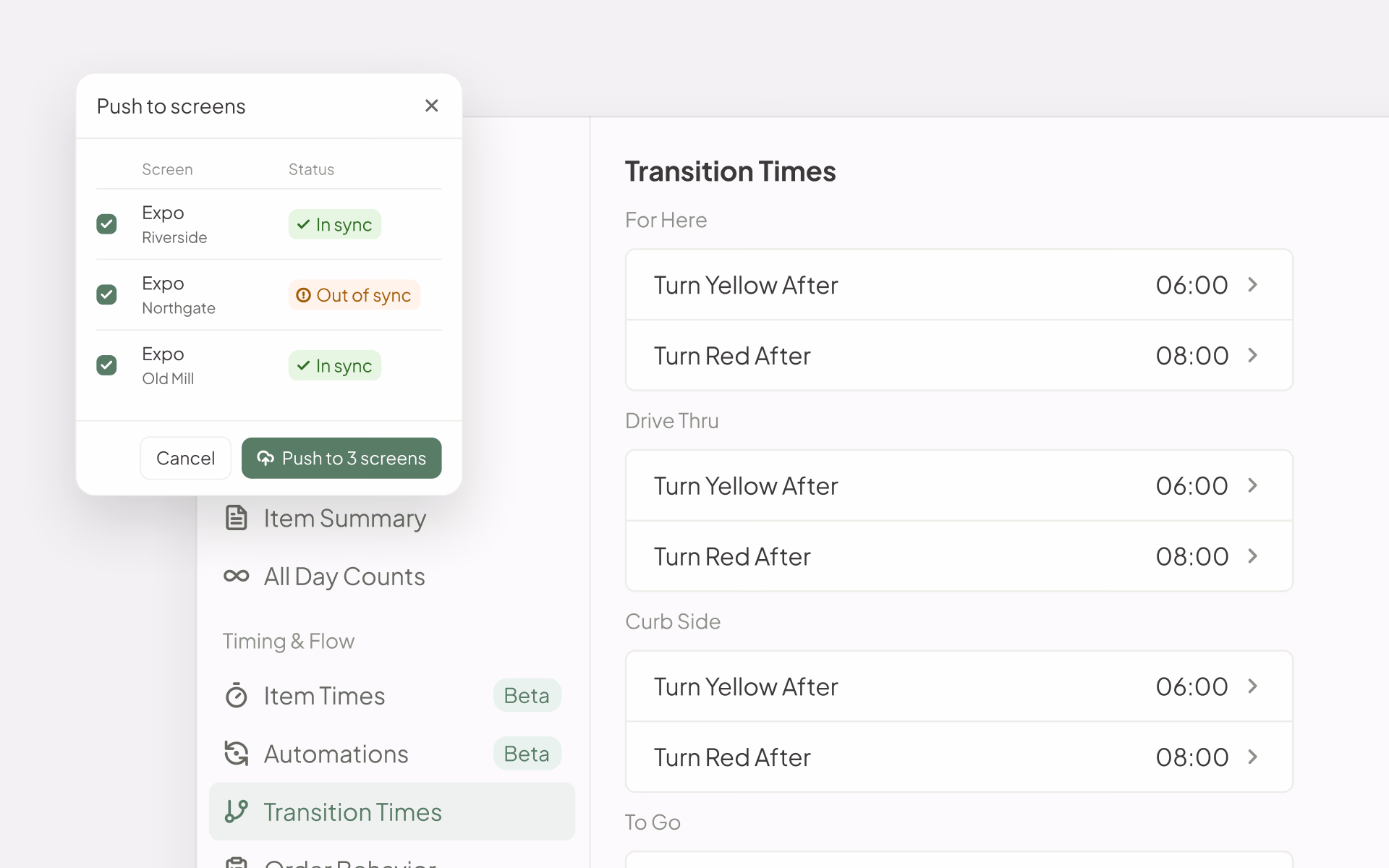The image size is (1389, 868).
Task: Open All Day Counts in sidebar
Action: pyautogui.click(x=392, y=576)
